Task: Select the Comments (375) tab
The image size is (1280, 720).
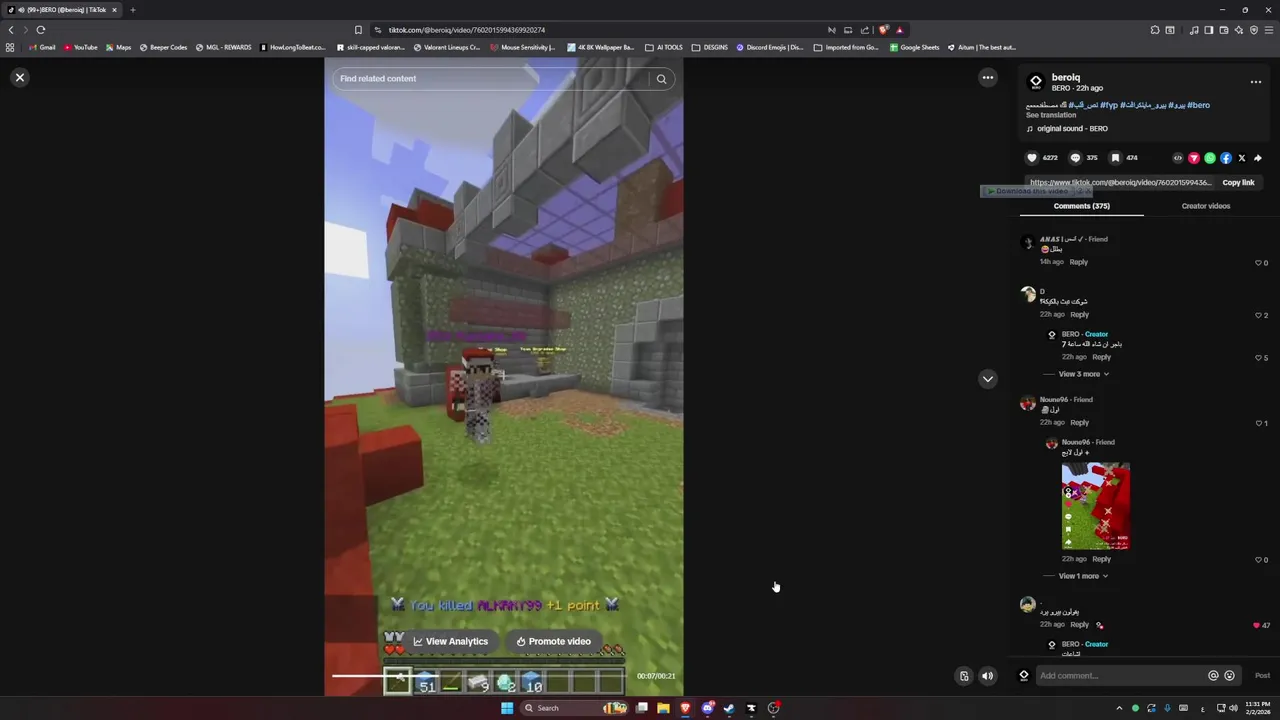Action: tap(1081, 206)
